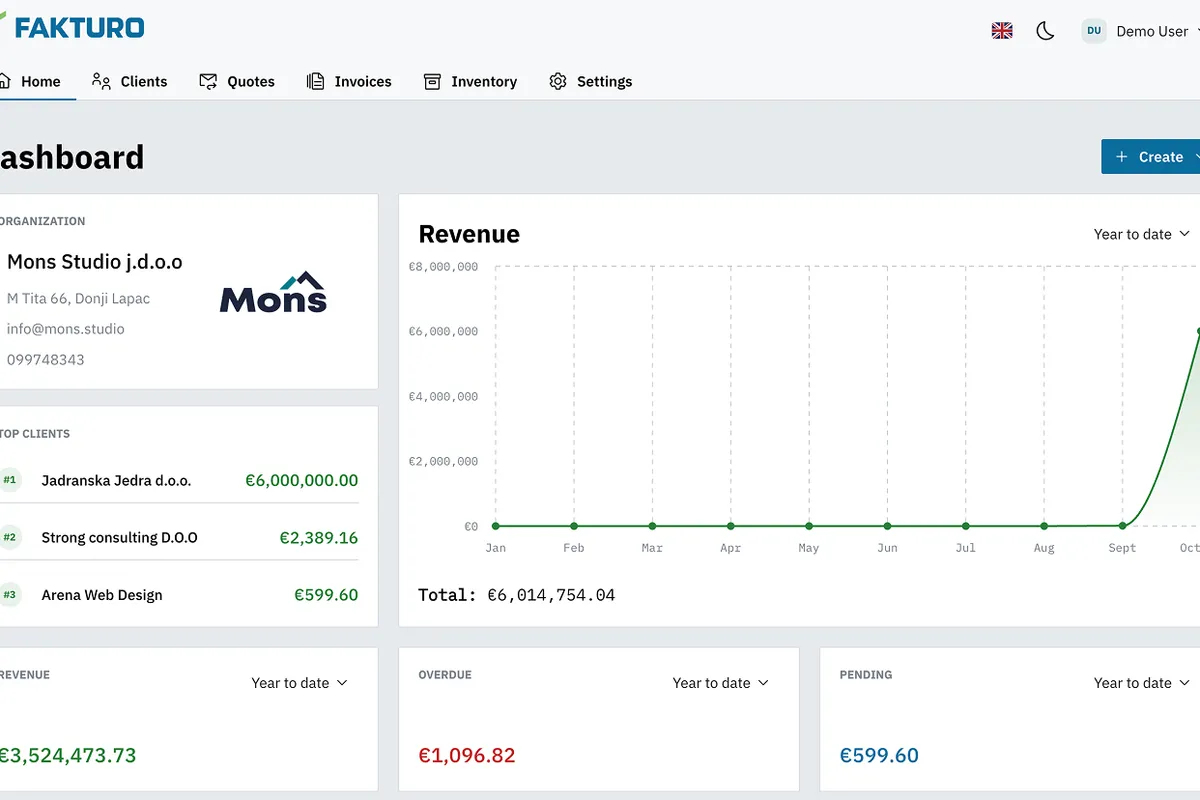Open Revenue chart Year to date dropdown
The image size is (1200, 800).
coord(1142,234)
